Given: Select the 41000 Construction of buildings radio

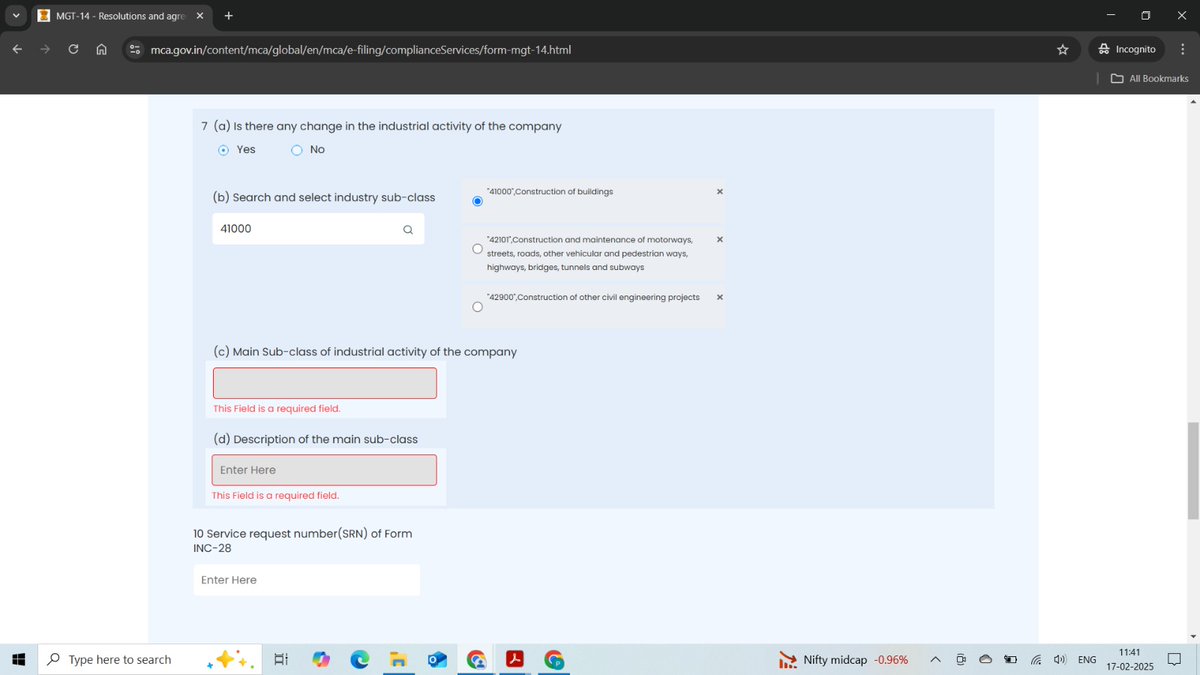Looking at the screenshot, I should pos(477,201).
